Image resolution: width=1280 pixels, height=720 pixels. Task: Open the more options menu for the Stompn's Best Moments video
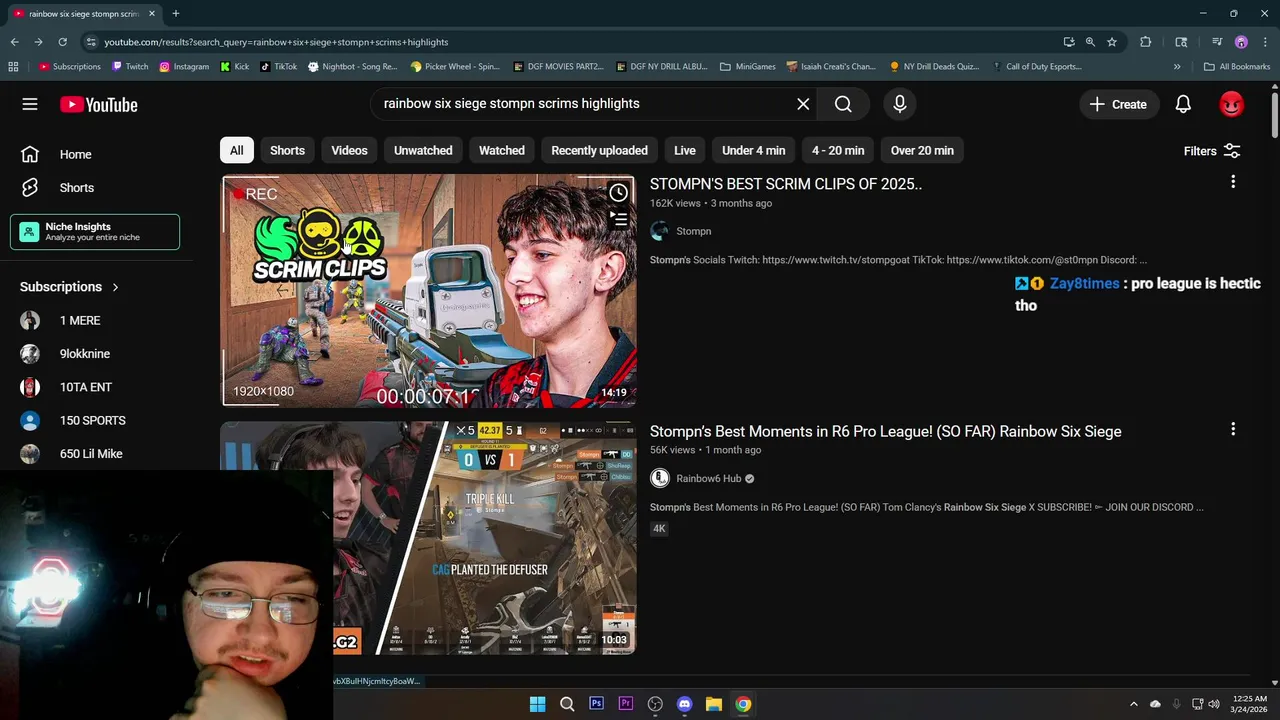[x=1233, y=429]
